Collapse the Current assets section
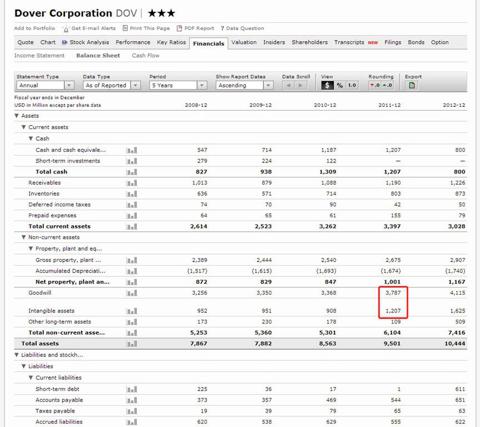This screenshot has height=427, width=480. [24, 127]
